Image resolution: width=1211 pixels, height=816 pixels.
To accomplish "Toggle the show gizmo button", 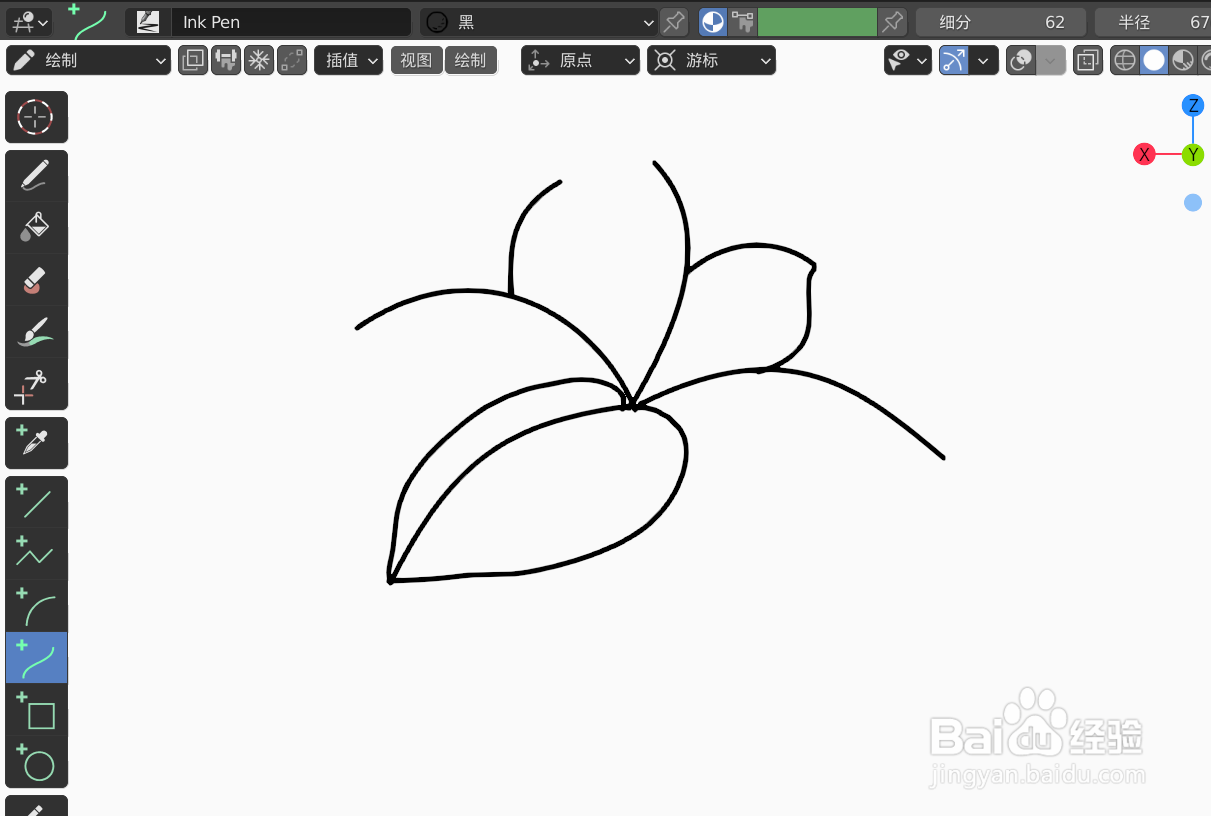I will [954, 60].
